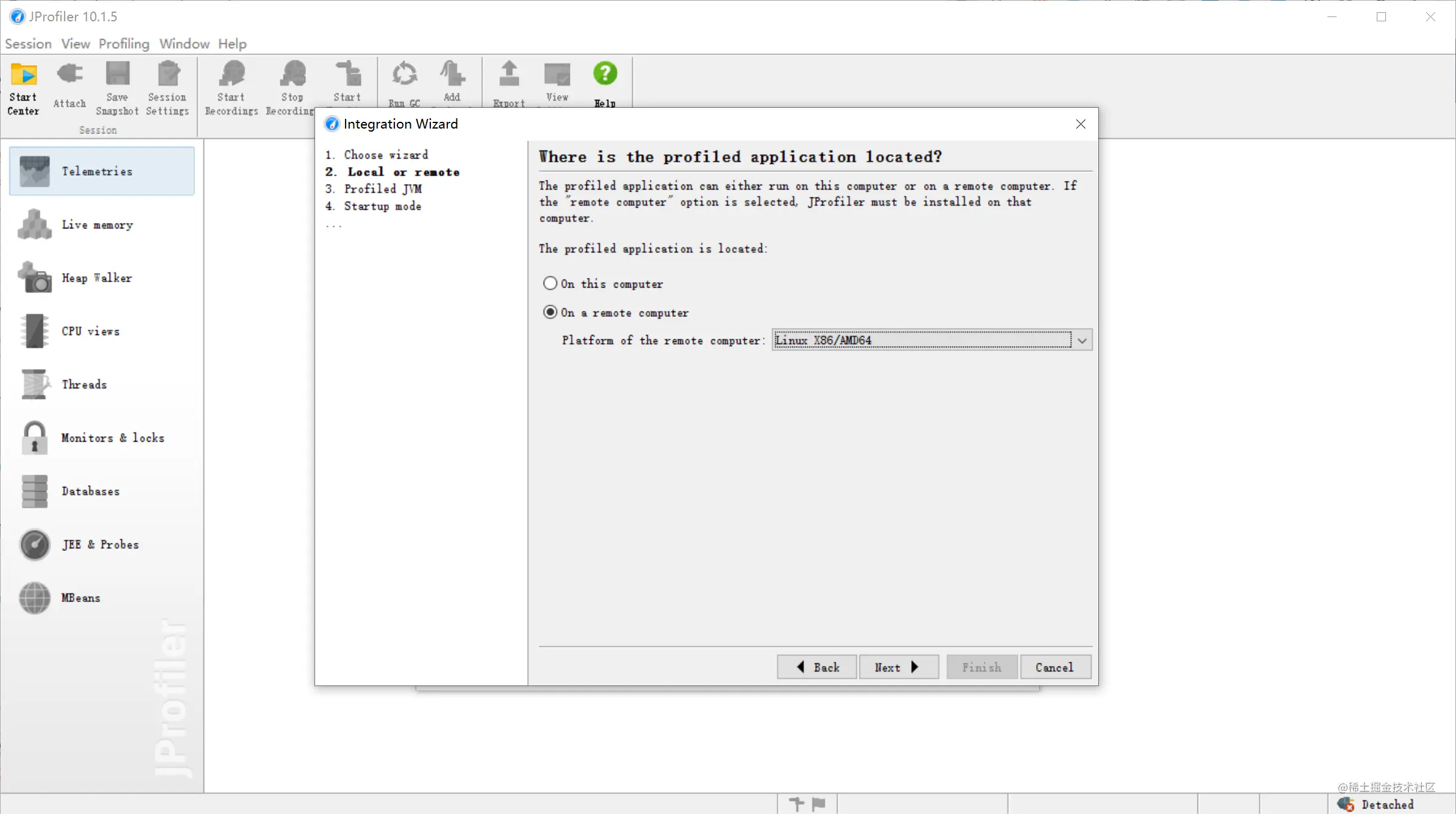Click the pin icon in status bar
The height and width of the screenshot is (814, 1456).
[796, 804]
